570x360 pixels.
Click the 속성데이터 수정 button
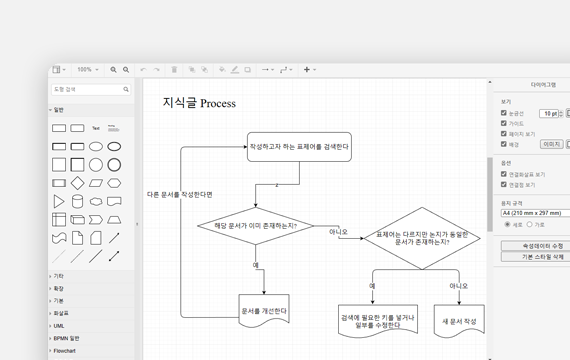535,246
